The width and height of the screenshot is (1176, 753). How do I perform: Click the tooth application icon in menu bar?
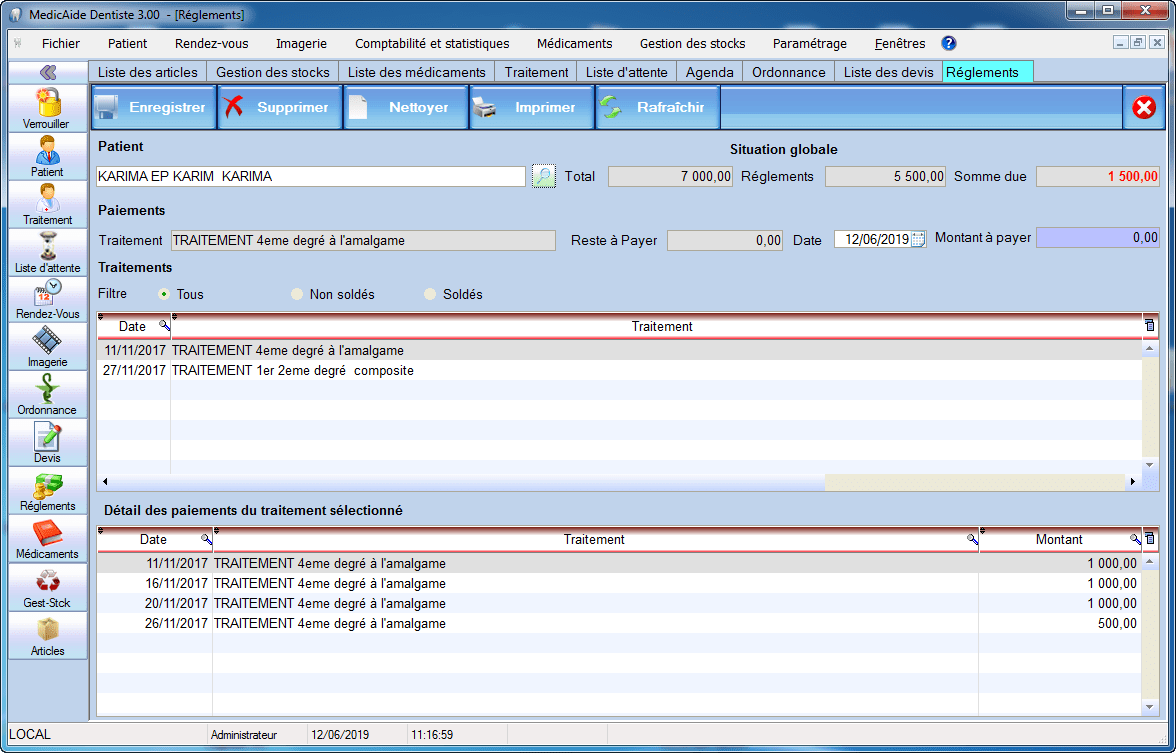pyautogui.click(x=18, y=44)
